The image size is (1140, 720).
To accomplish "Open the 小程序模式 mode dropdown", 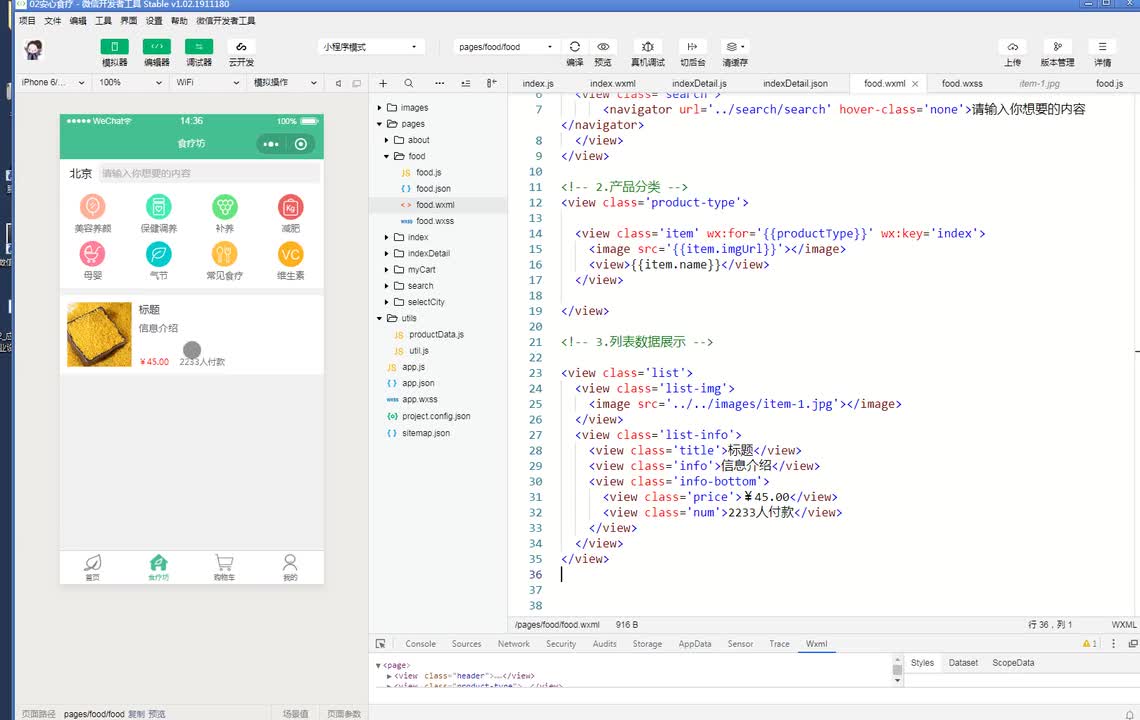I will tap(370, 47).
